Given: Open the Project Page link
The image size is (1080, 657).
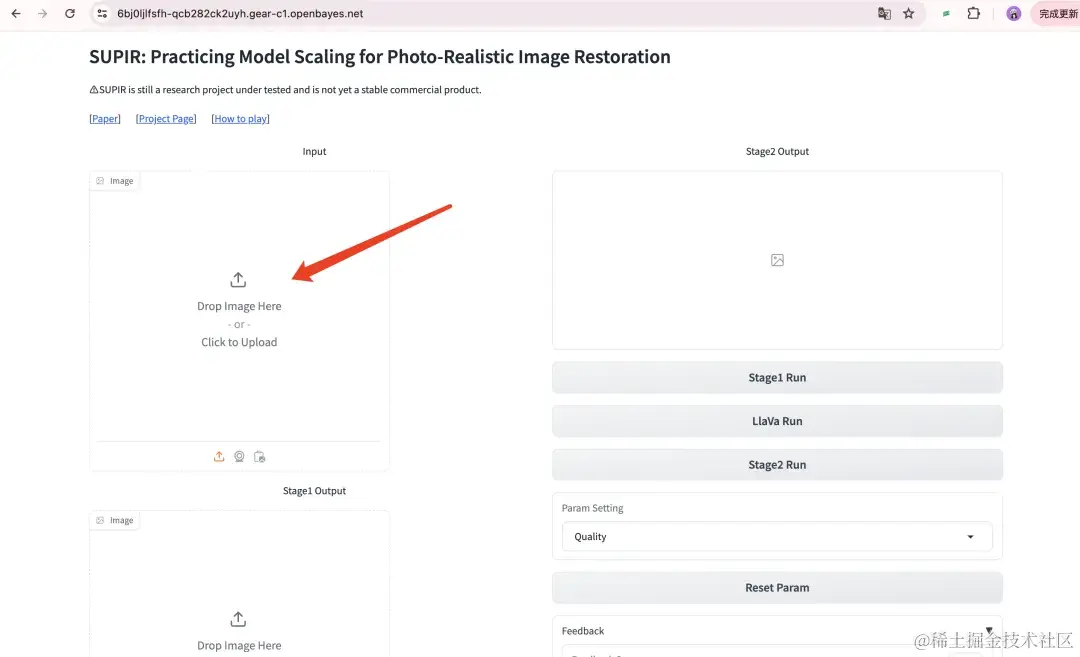Looking at the screenshot, I should click(x=166, y=118).
